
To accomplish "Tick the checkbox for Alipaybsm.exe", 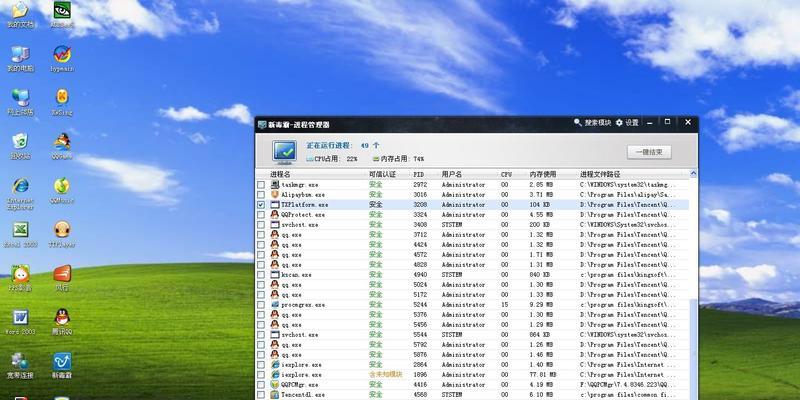I will [261, 194].
